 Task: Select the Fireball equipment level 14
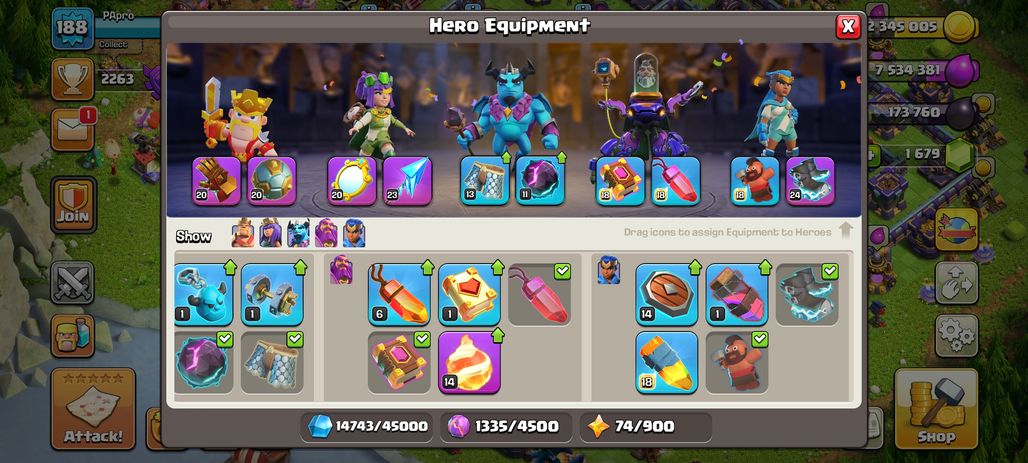469,363
